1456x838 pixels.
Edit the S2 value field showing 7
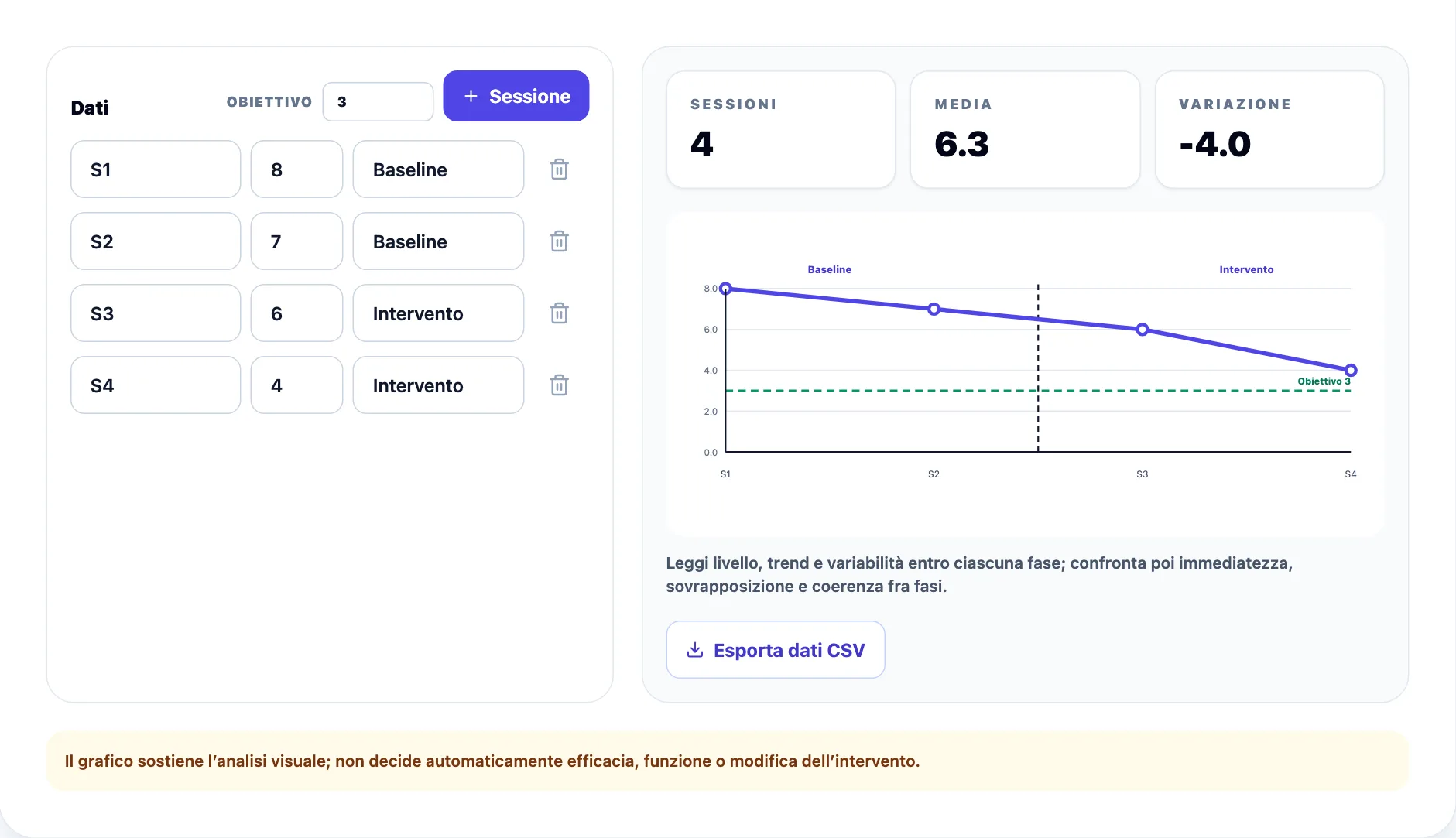[x=296, y=241]
